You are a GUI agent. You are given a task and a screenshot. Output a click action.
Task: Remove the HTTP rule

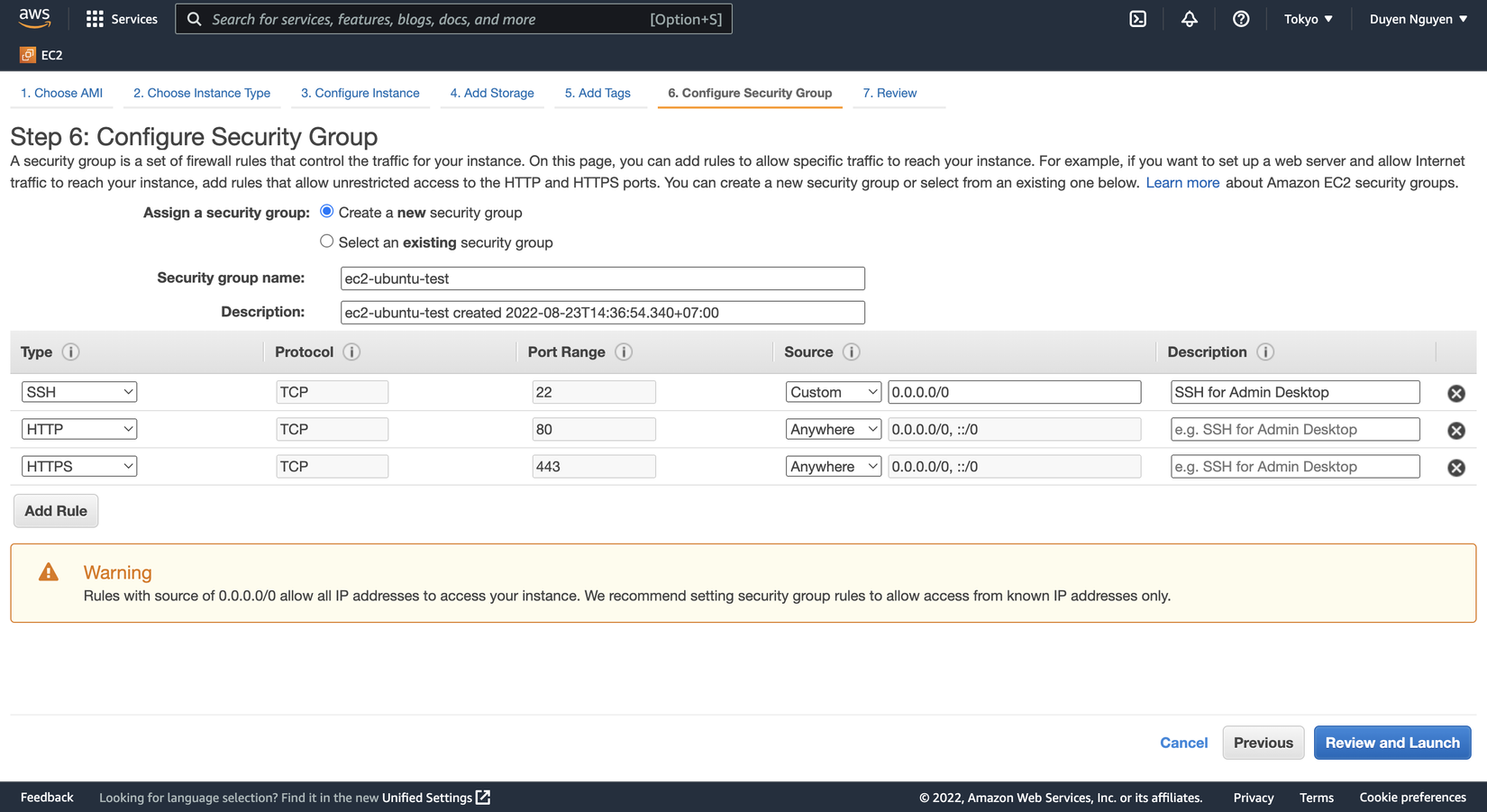pos(1456,431)
